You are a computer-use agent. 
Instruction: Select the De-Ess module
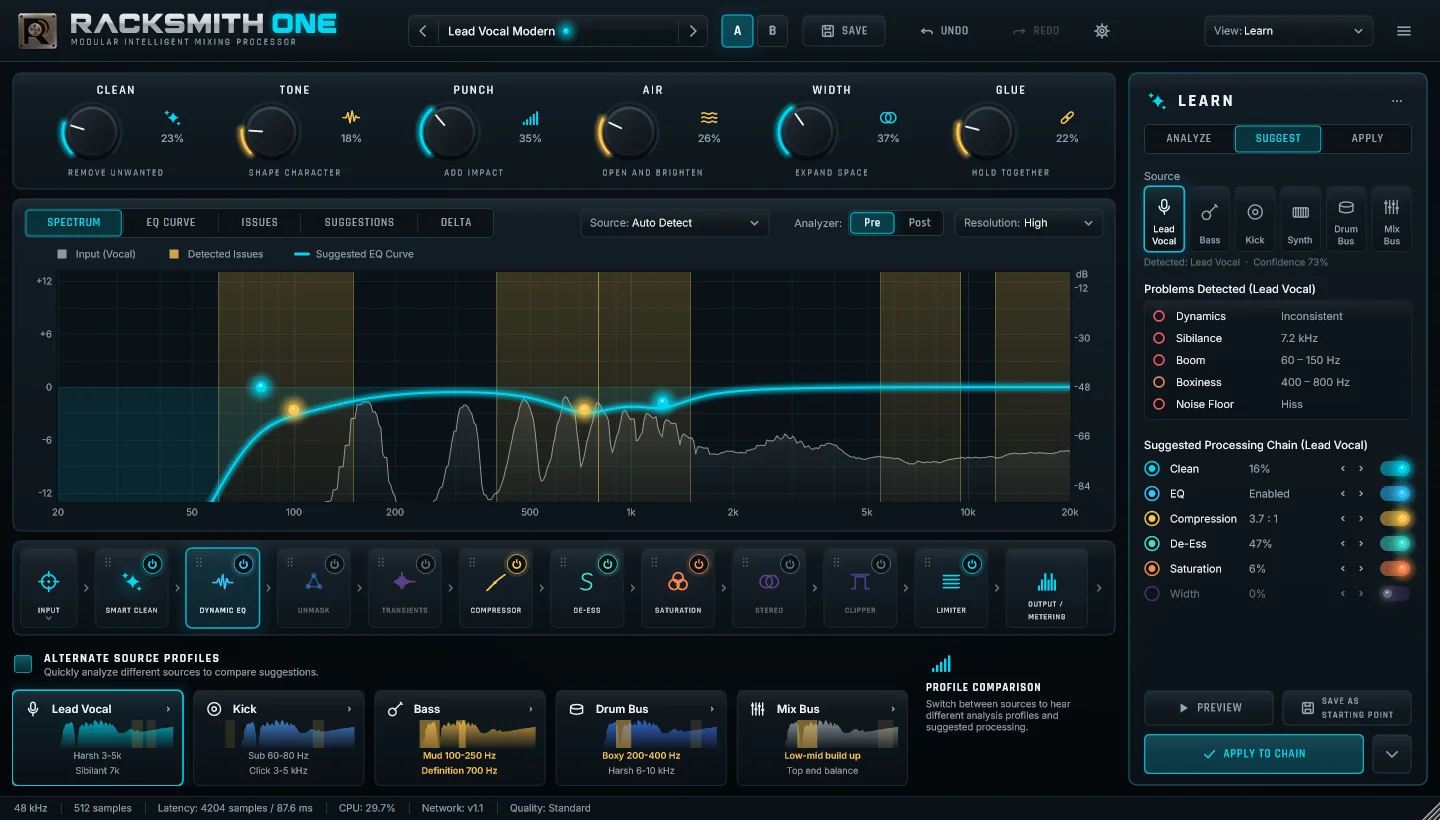[586, 588]
